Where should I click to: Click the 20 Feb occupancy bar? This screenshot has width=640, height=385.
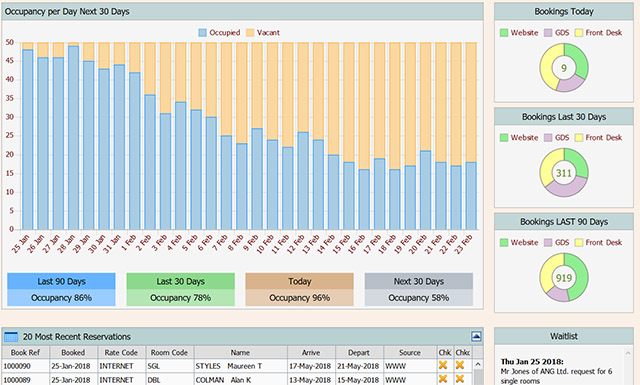coord(425,190)
